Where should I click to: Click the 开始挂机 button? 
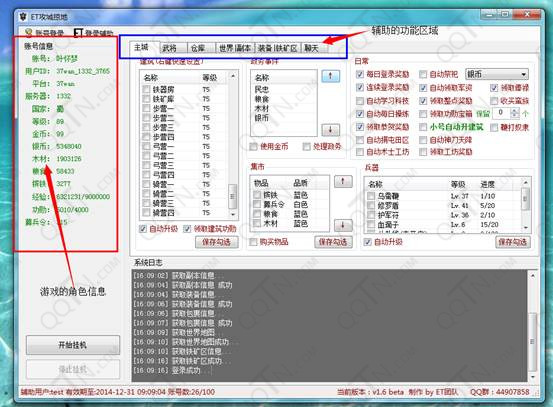point(73,345)
